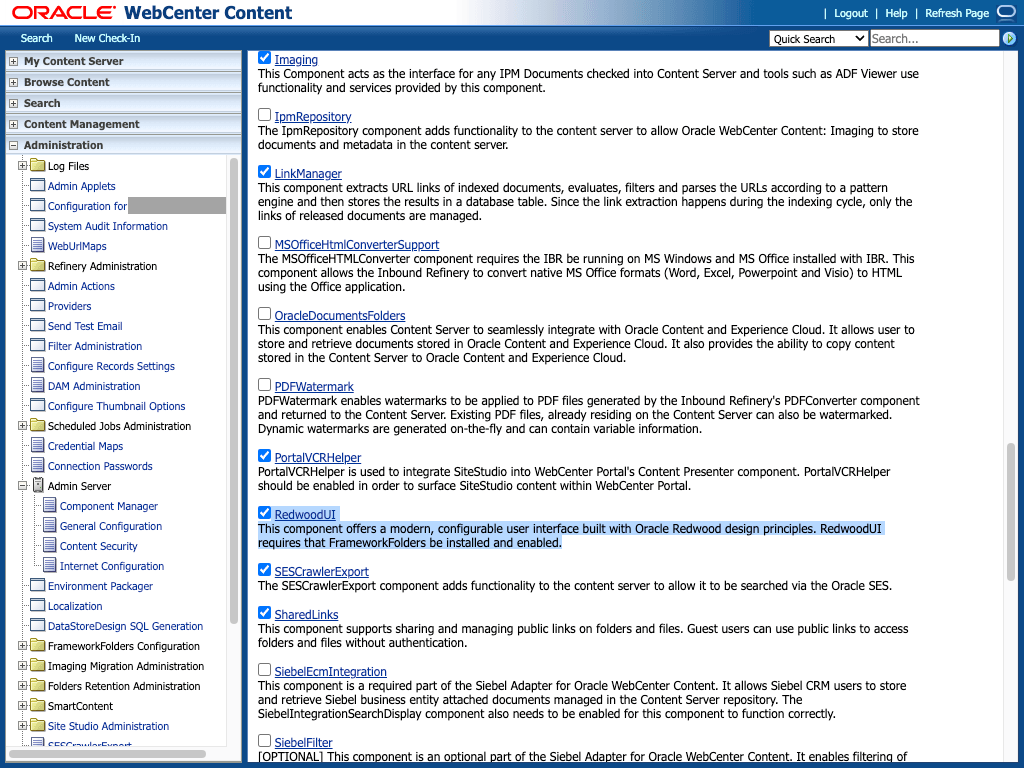Screen dimensions: 1024x768
Task: Uncheck the SharedLinks checkbox
Action: (264, 613)
